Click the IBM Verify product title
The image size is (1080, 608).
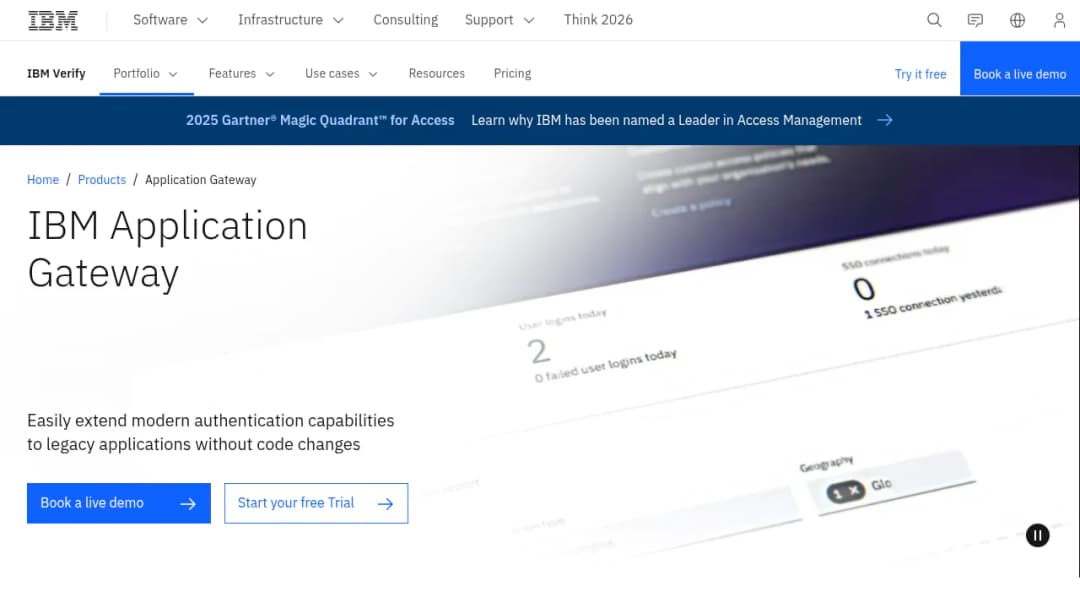(x=56, y=74)
